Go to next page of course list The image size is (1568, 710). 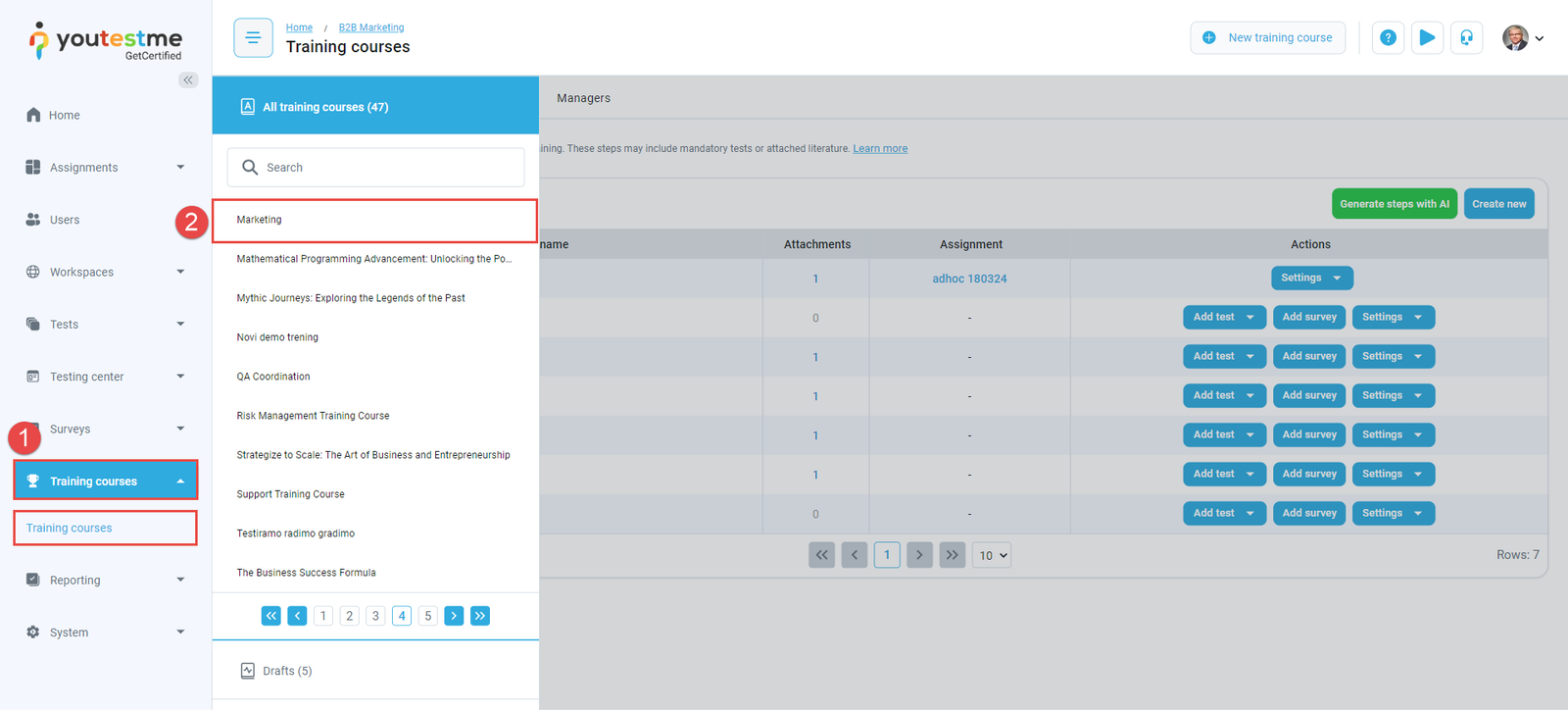454,616
